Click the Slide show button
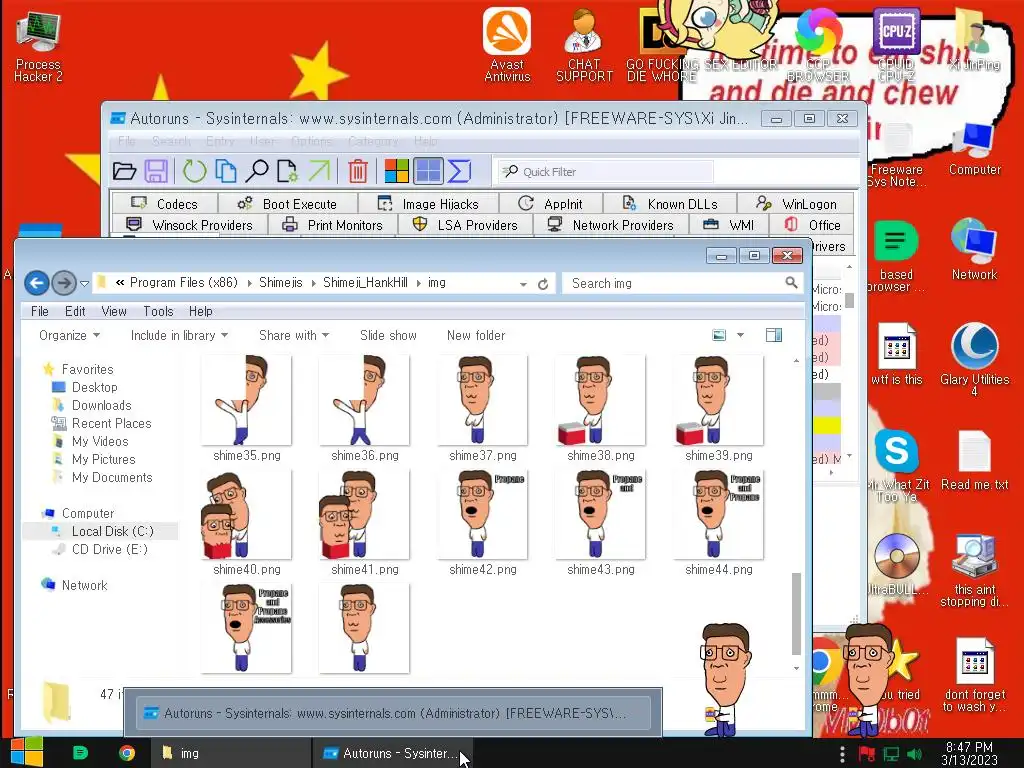The height and width of the screenshot is (768, 1024). [388, 335]
